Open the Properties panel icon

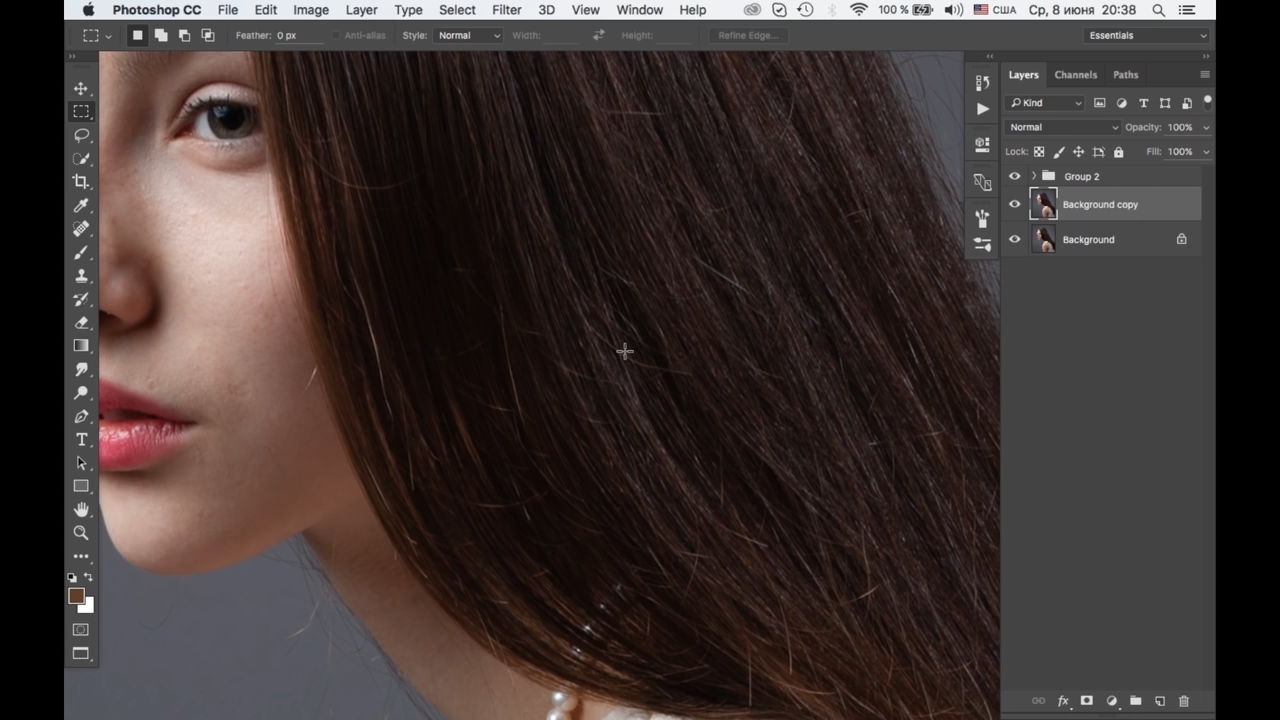(x=982, y=145)
